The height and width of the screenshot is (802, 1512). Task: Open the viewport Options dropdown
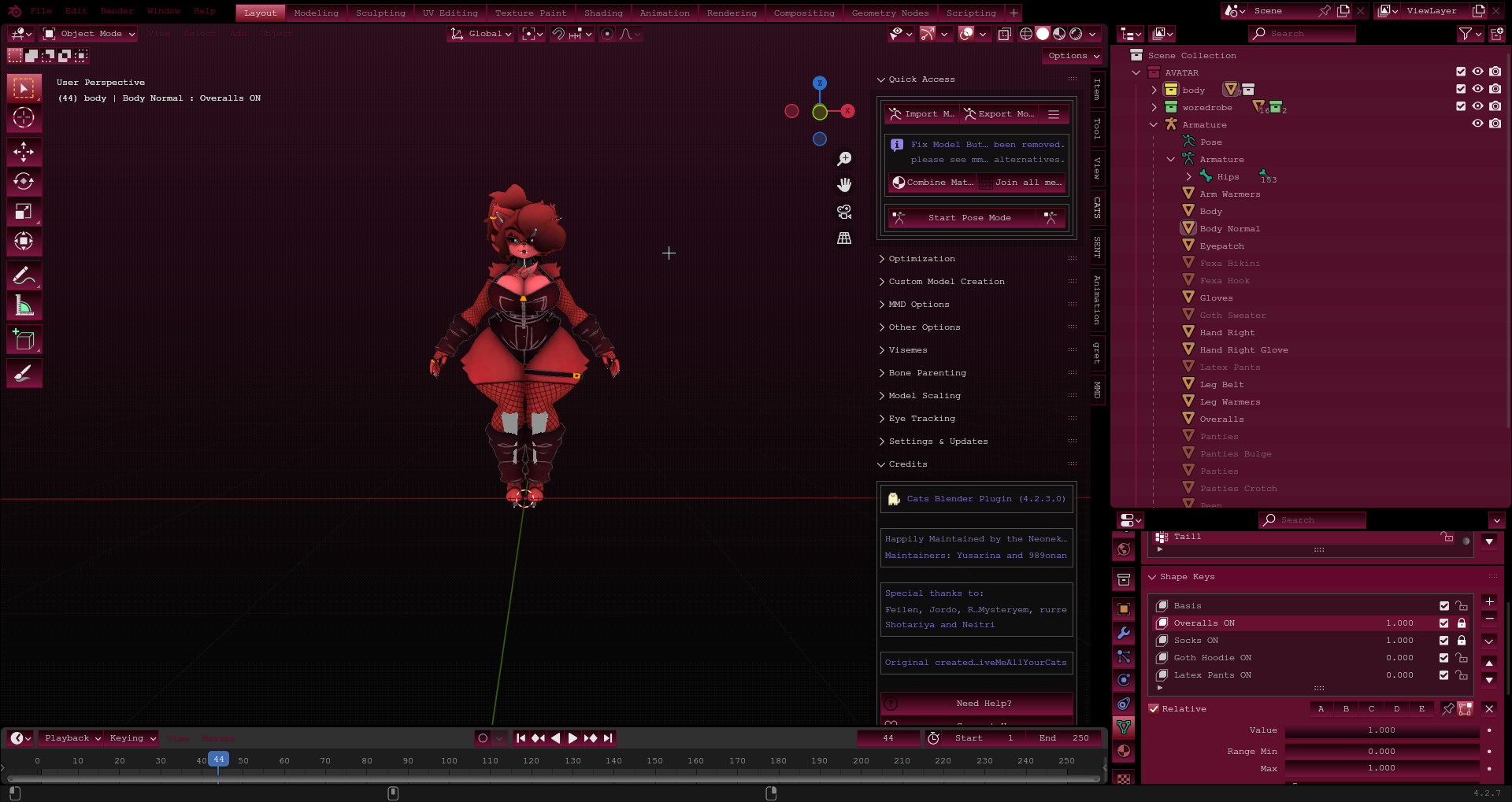[x=1073, y=56]
